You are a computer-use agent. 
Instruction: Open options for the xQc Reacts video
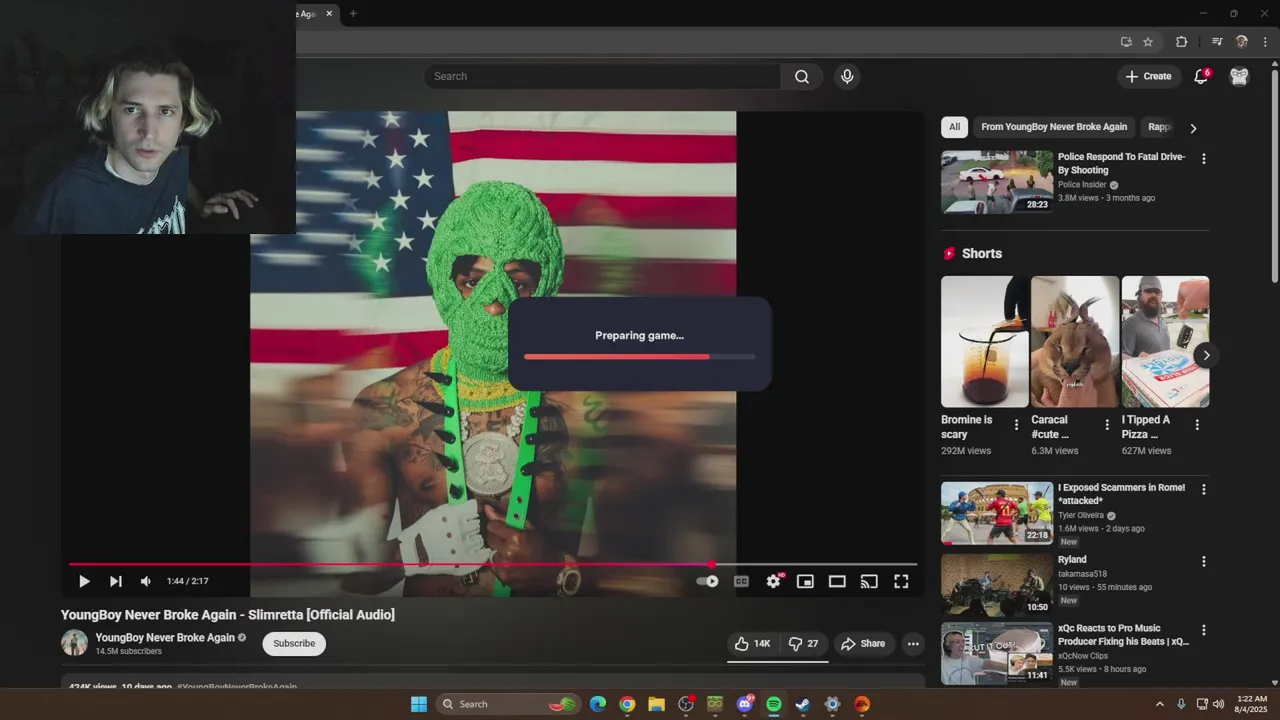(1203, 631)
